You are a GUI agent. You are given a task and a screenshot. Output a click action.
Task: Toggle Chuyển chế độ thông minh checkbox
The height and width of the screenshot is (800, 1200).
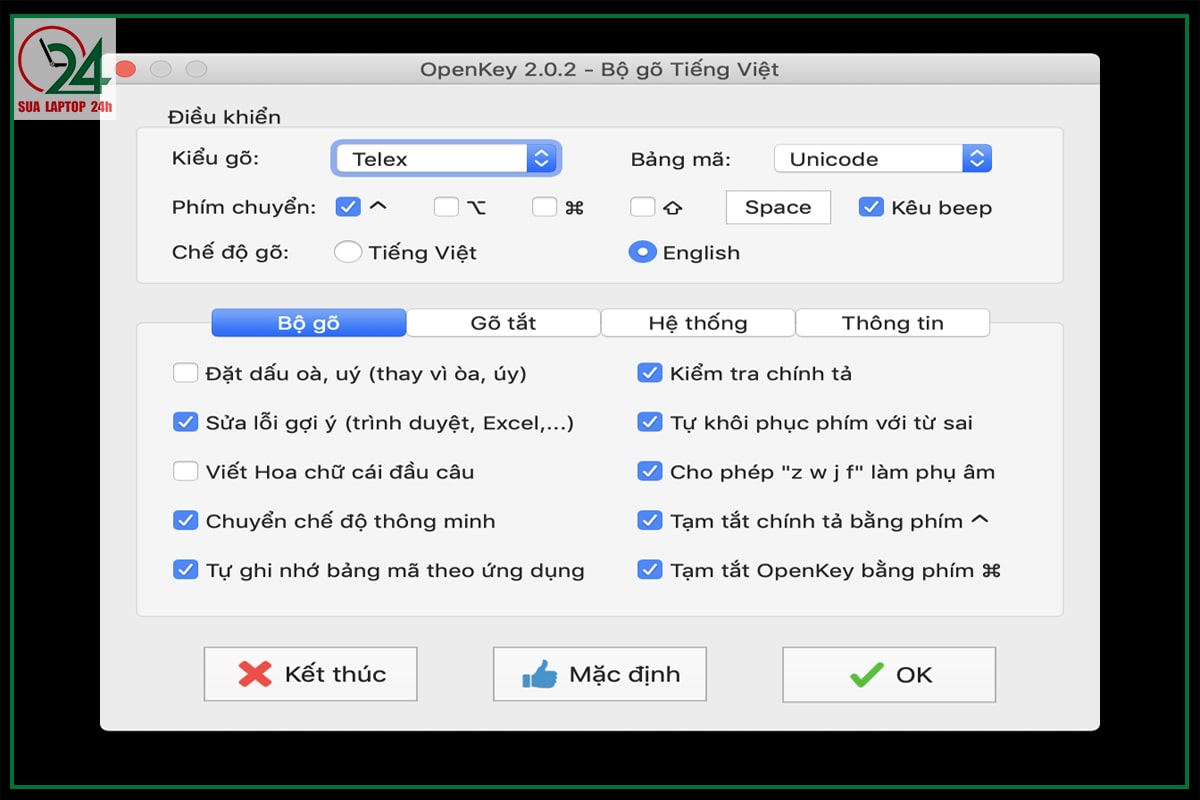point(185,520)
